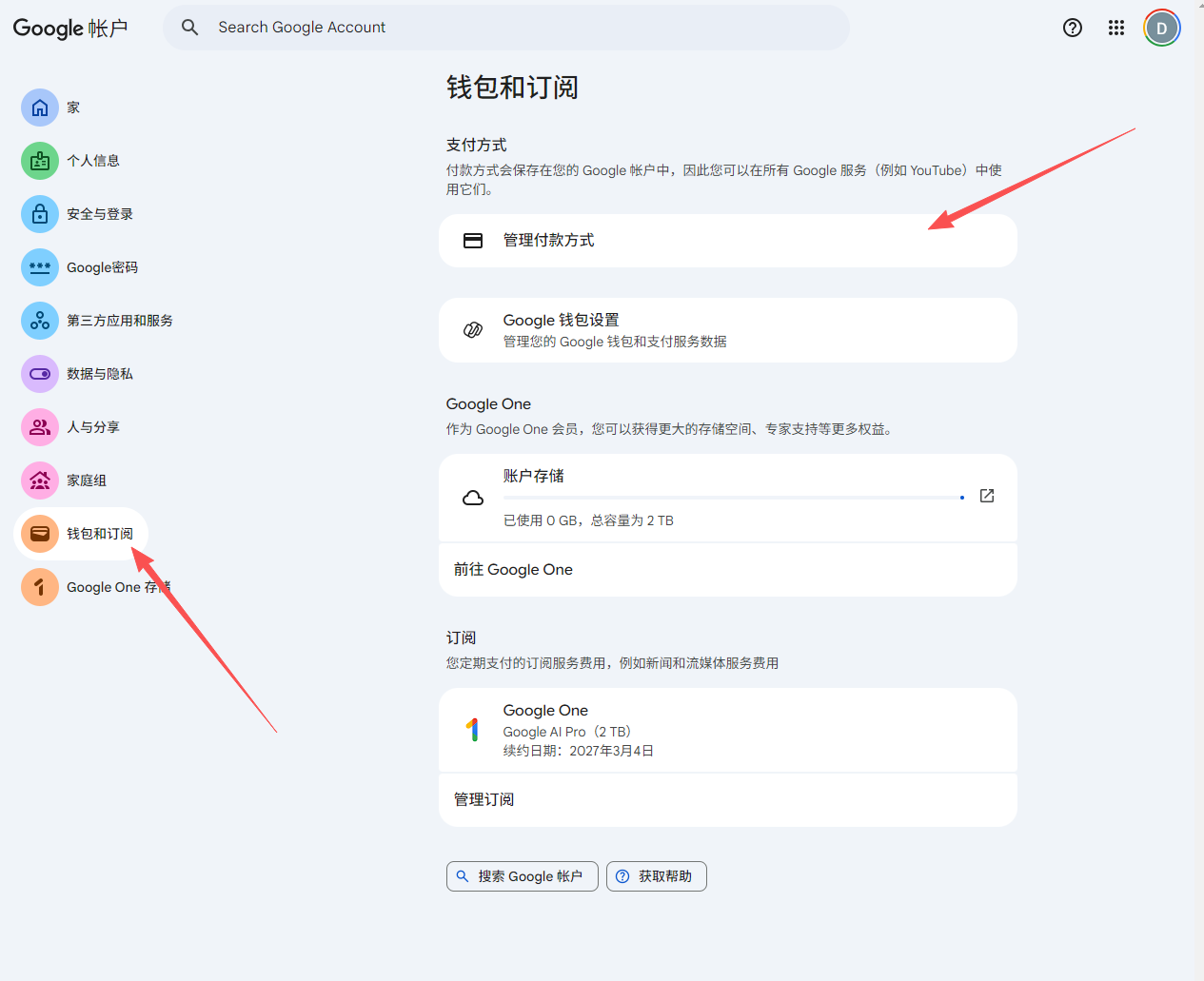The width and height of the screenshot is (1204, 981).
Task: Open storage external link icon
Action: (x=987, y=496)
